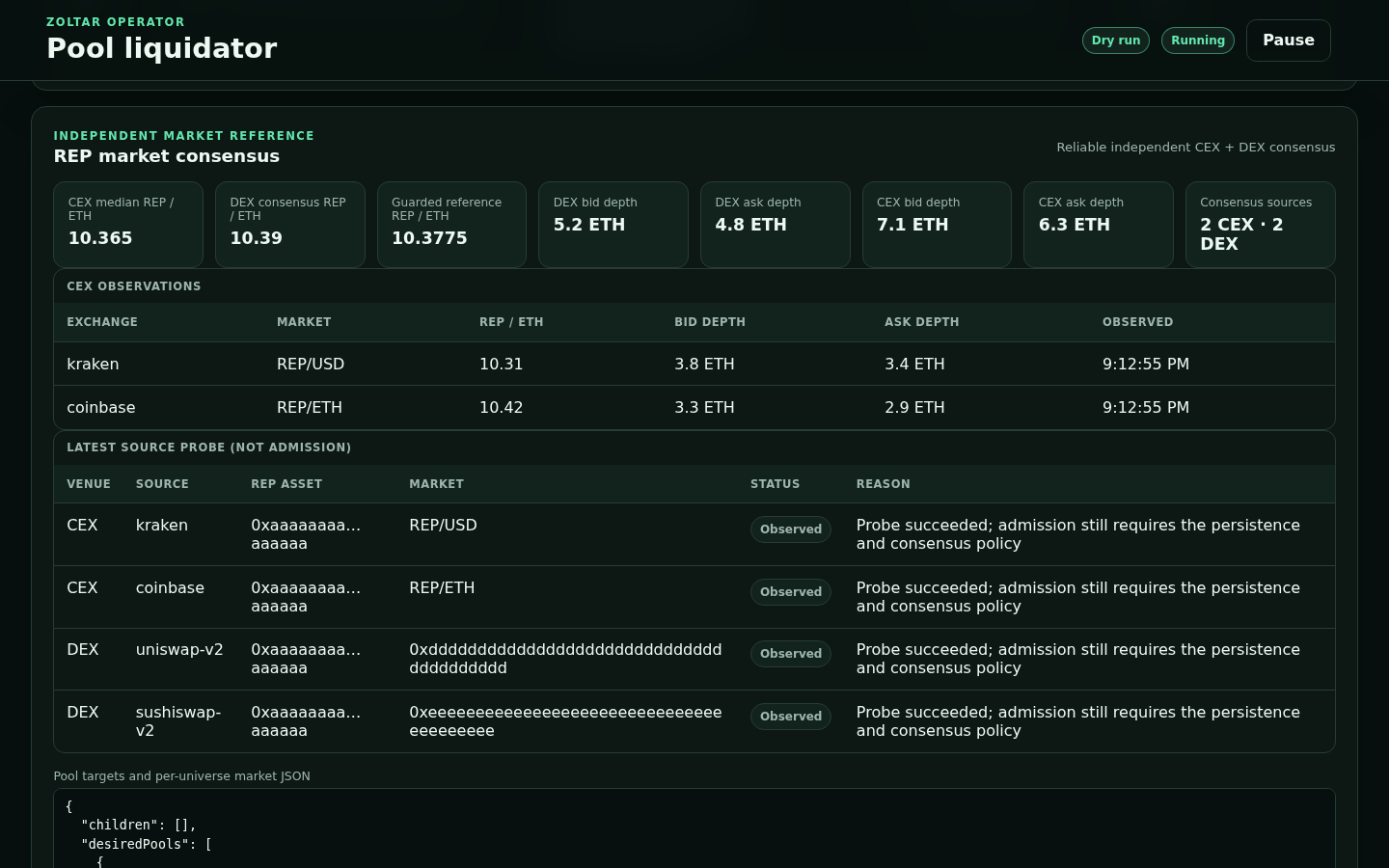Click the REASON column header
The width and height of the screenshot is (1389, 868).
tap(883, 484)
